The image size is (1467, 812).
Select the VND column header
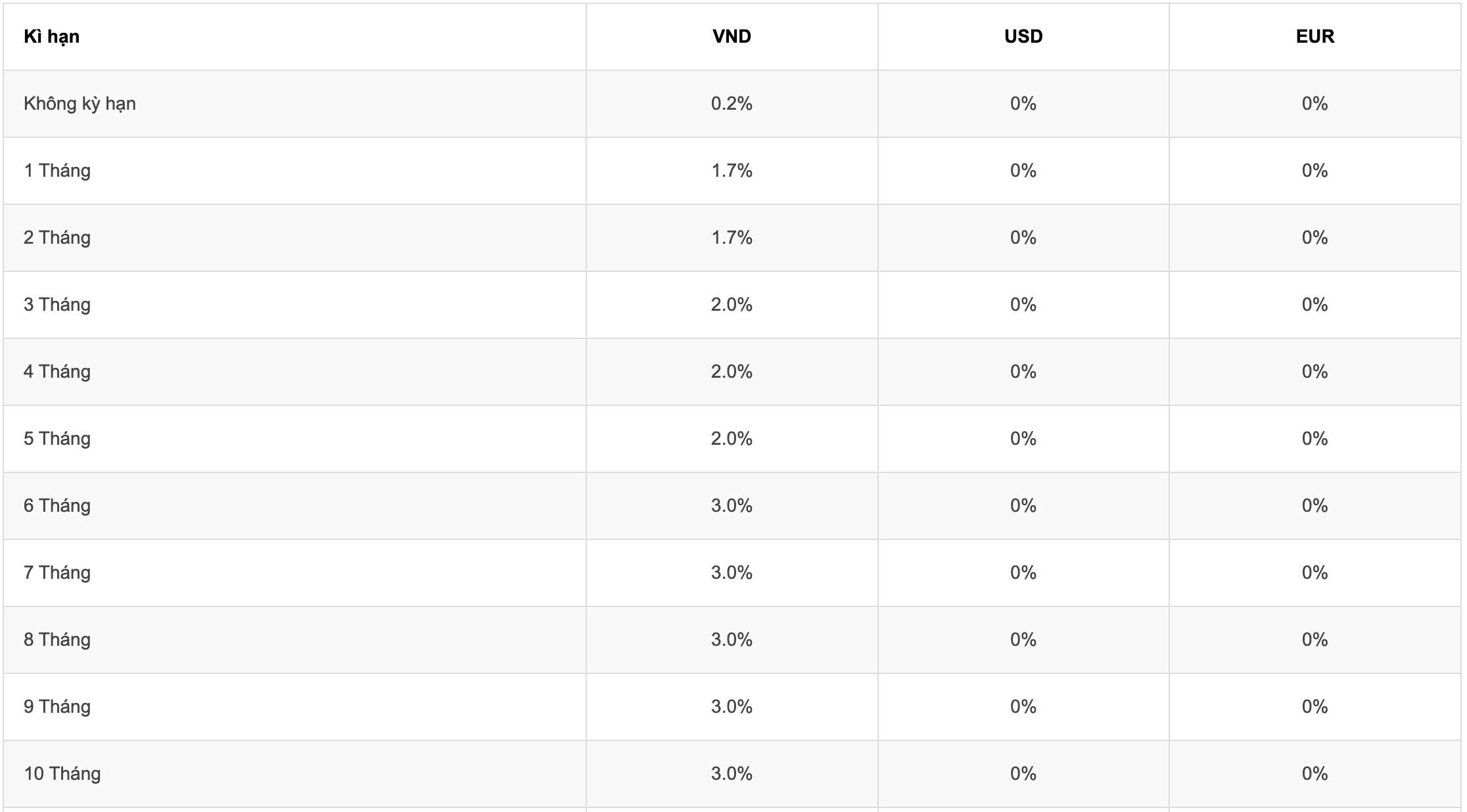[x=732, y=37]
